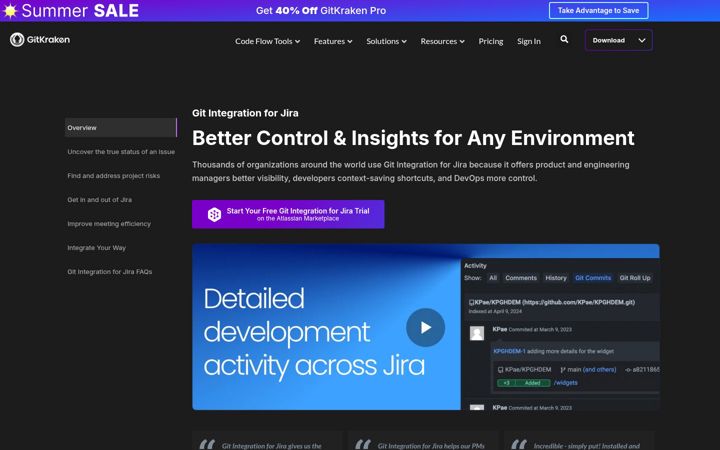Start Your Free Git Integration Trial
The height and width of the screenshot is (450, 720).
point(288,214)
